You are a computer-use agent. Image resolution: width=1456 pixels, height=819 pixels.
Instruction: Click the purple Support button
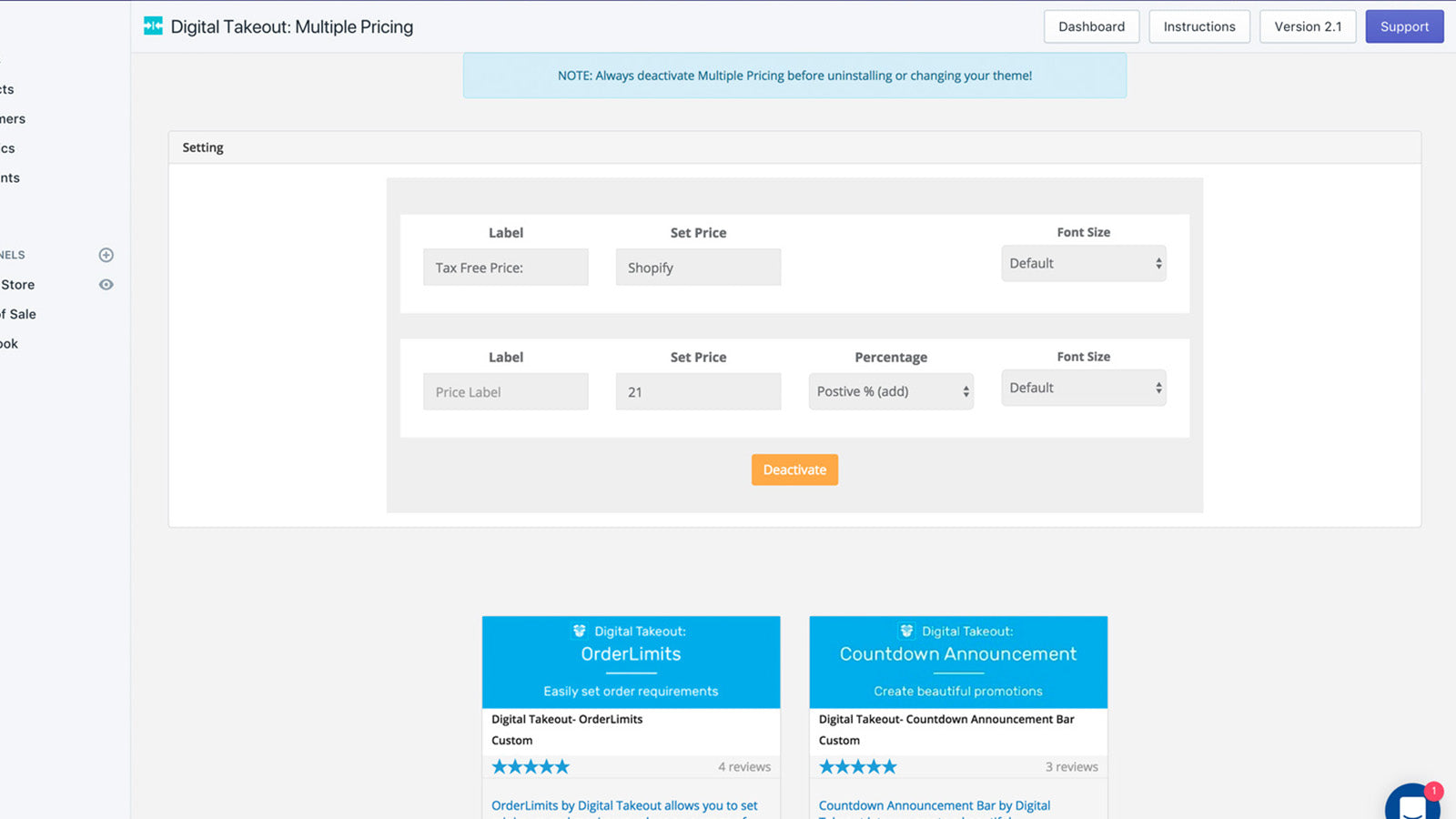(x=1403, y=27)
